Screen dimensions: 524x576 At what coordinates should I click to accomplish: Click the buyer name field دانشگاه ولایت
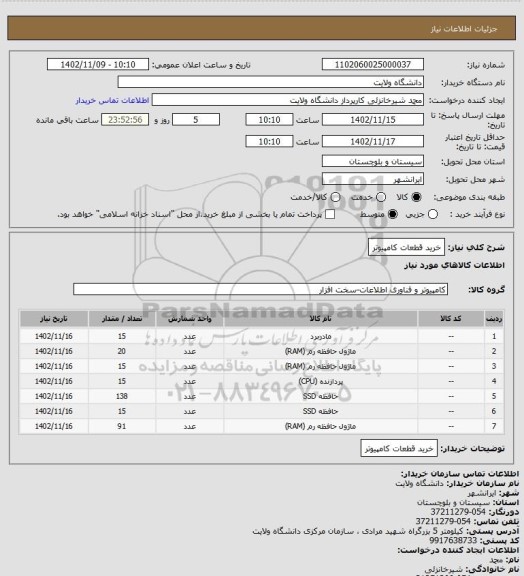[x=270, y=82]
